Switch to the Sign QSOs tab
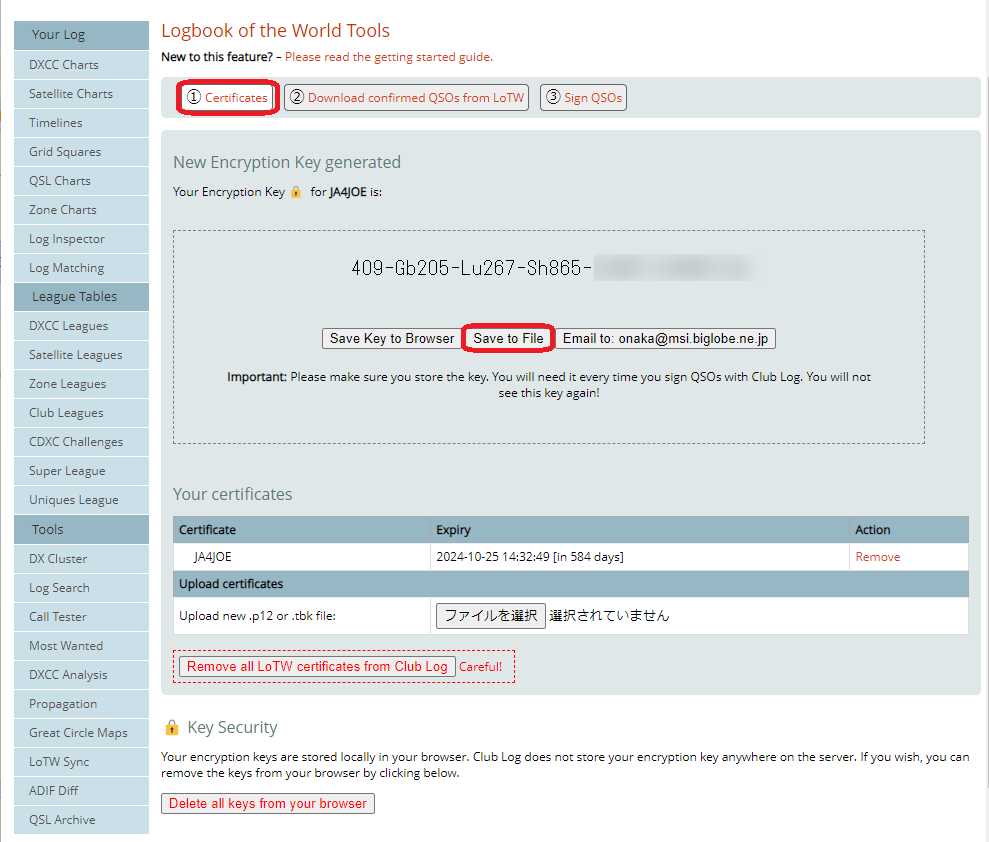This screenshot has width=989, height=842. pyautogui.click(x=583, y=97)
